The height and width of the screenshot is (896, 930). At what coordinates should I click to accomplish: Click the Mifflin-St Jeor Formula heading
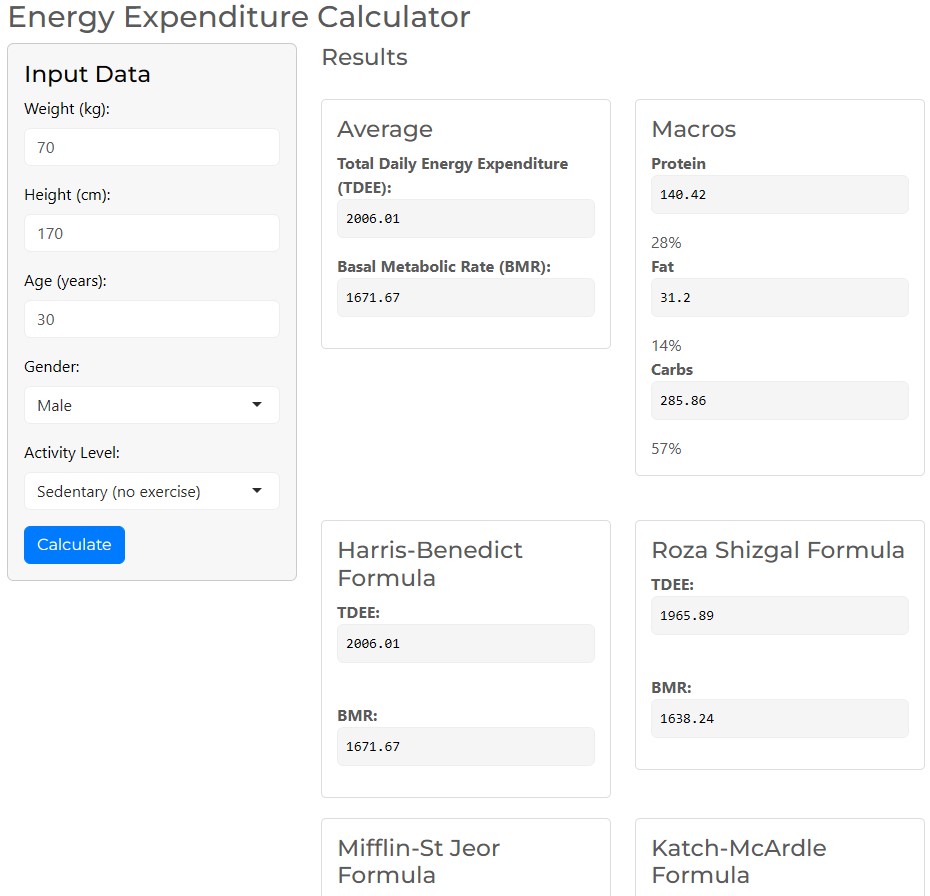point(419,862)
